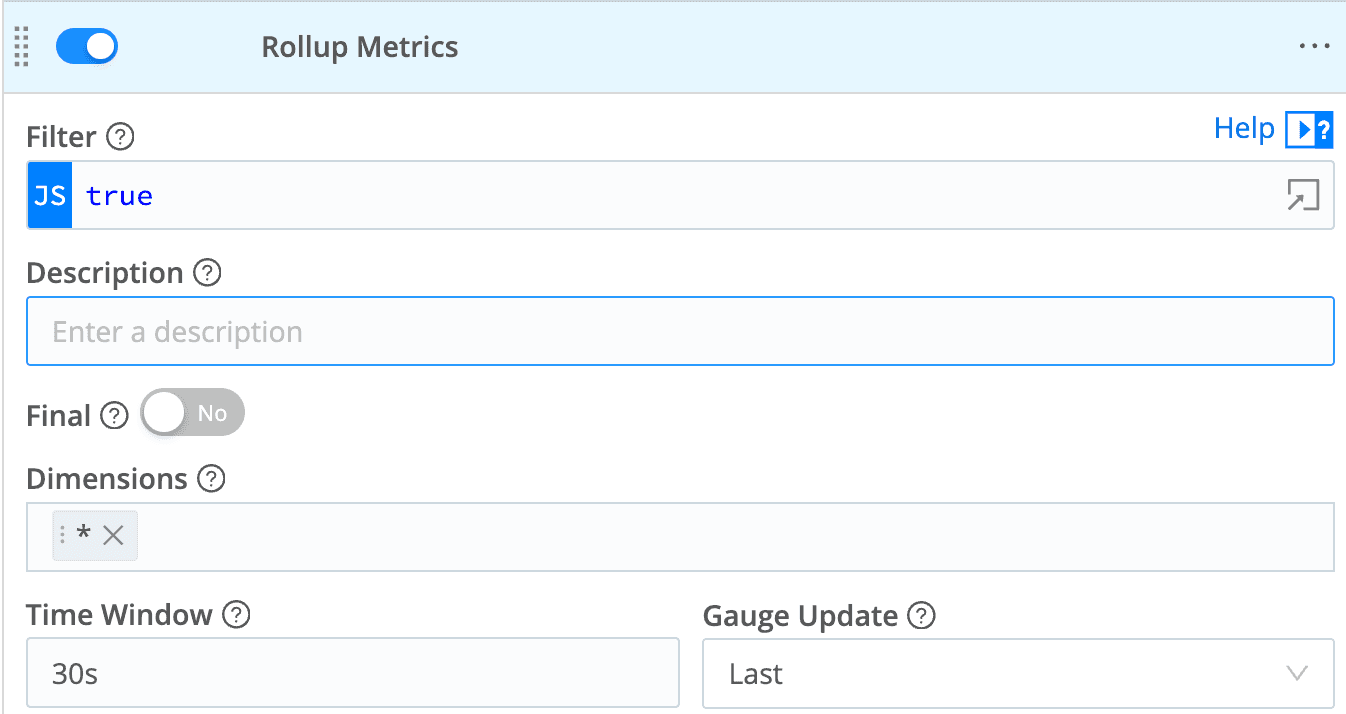Toggle the Final switch to Yes
This screenshot has height=714, width=1346.
(x=193, y=413)
